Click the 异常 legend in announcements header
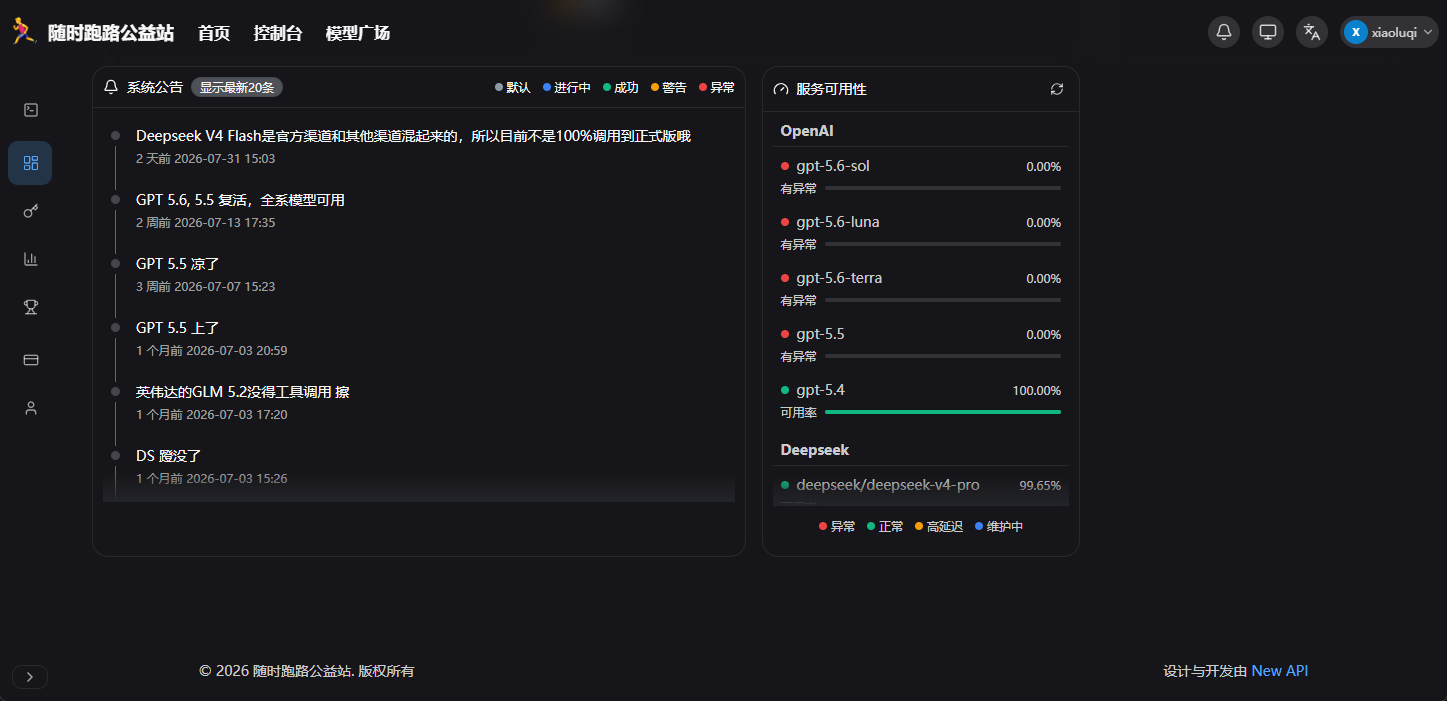 [717, 87]
